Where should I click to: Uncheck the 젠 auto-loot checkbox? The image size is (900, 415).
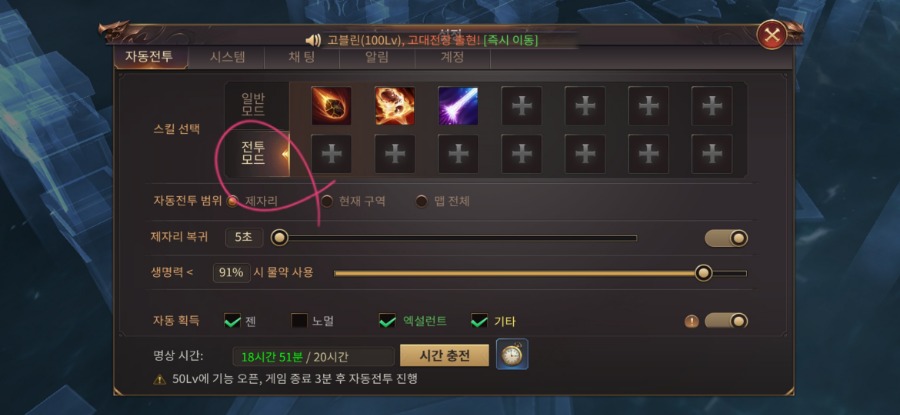232,321
